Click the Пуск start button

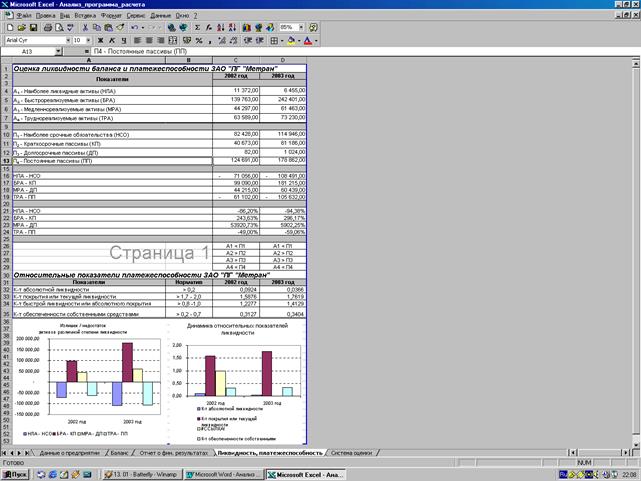click(x=14, y=475)
